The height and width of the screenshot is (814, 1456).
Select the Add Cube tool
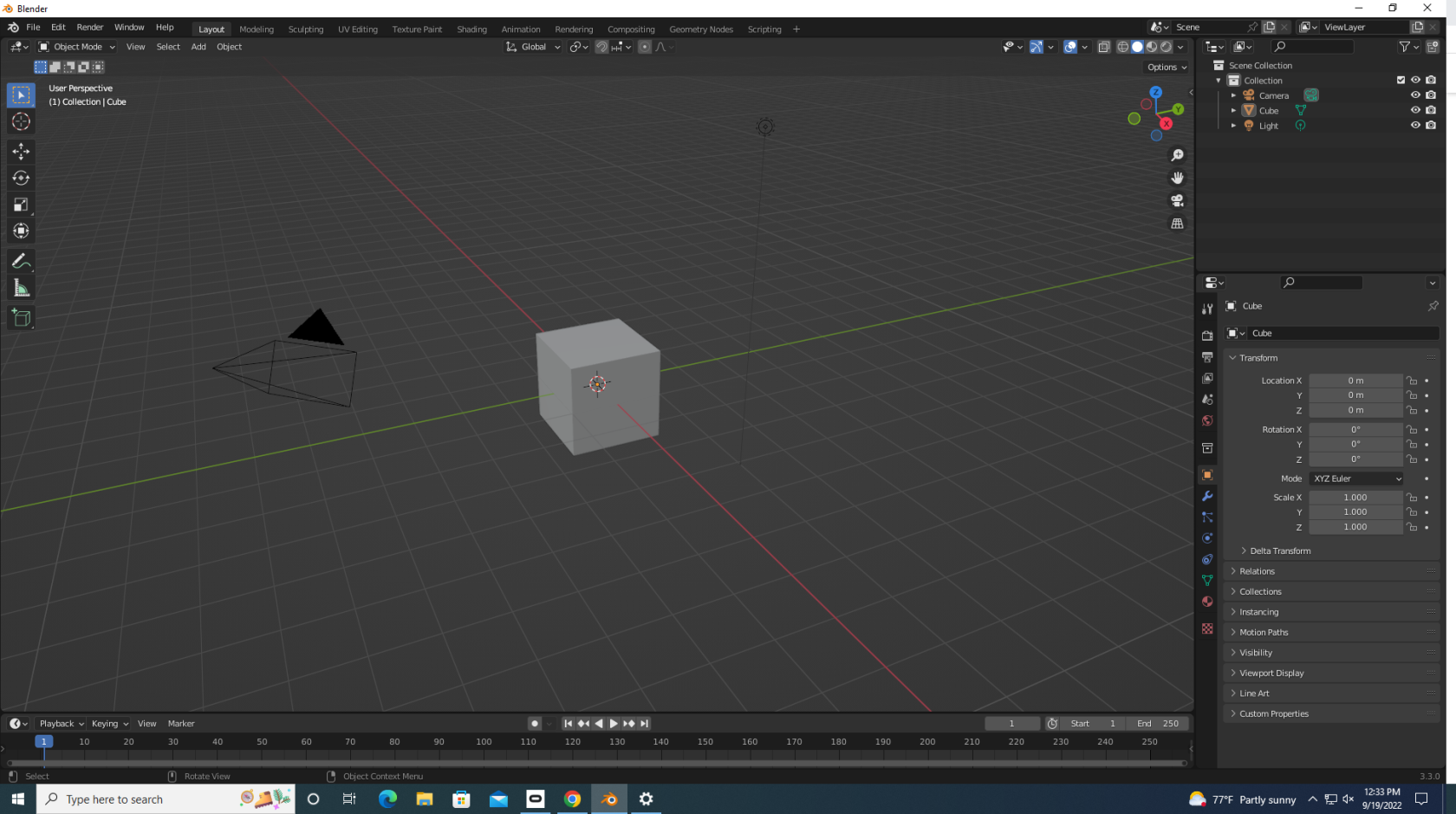(21, 318)
